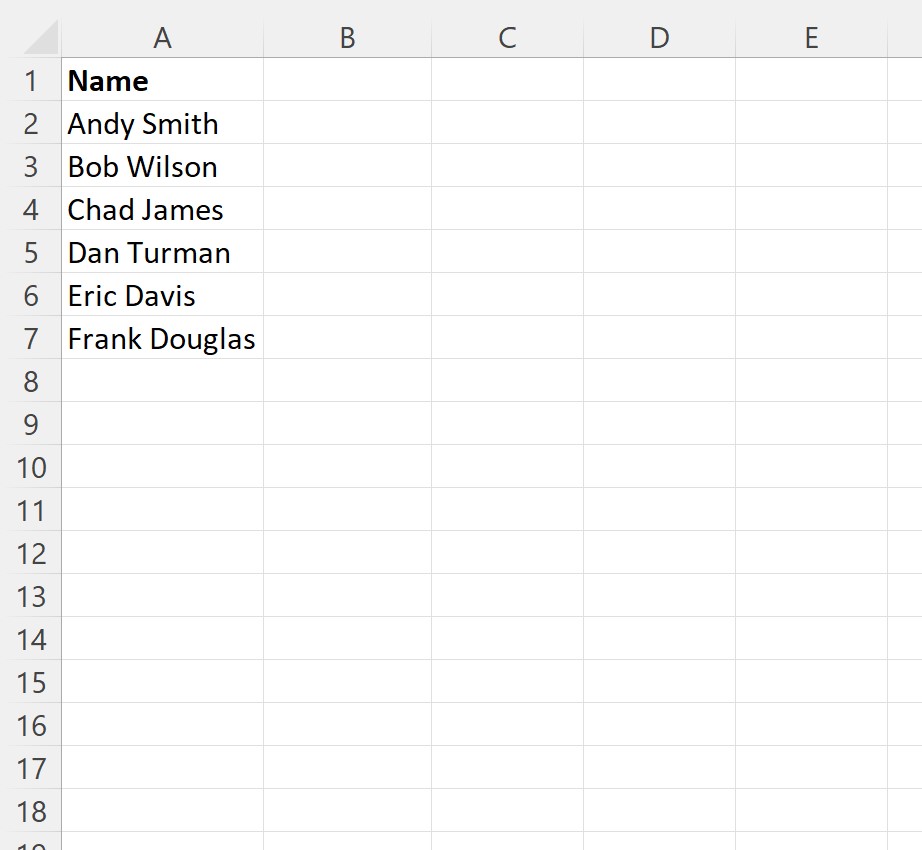Click the empty cell A8 below Frank Douglas
This screenshot has width=922, height=850.
[163, 381]
